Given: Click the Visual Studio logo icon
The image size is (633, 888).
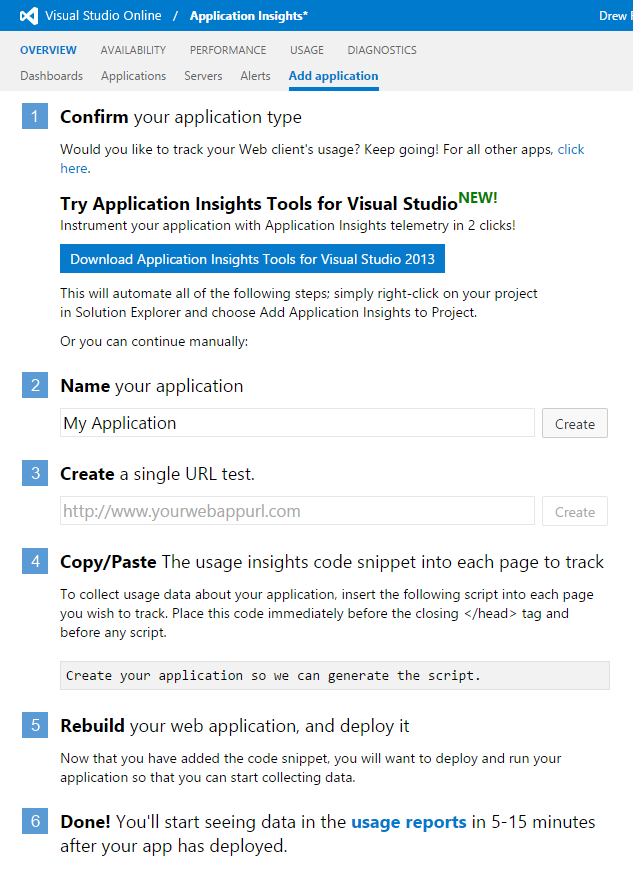Looking at the screenshot, I should 28,16.
